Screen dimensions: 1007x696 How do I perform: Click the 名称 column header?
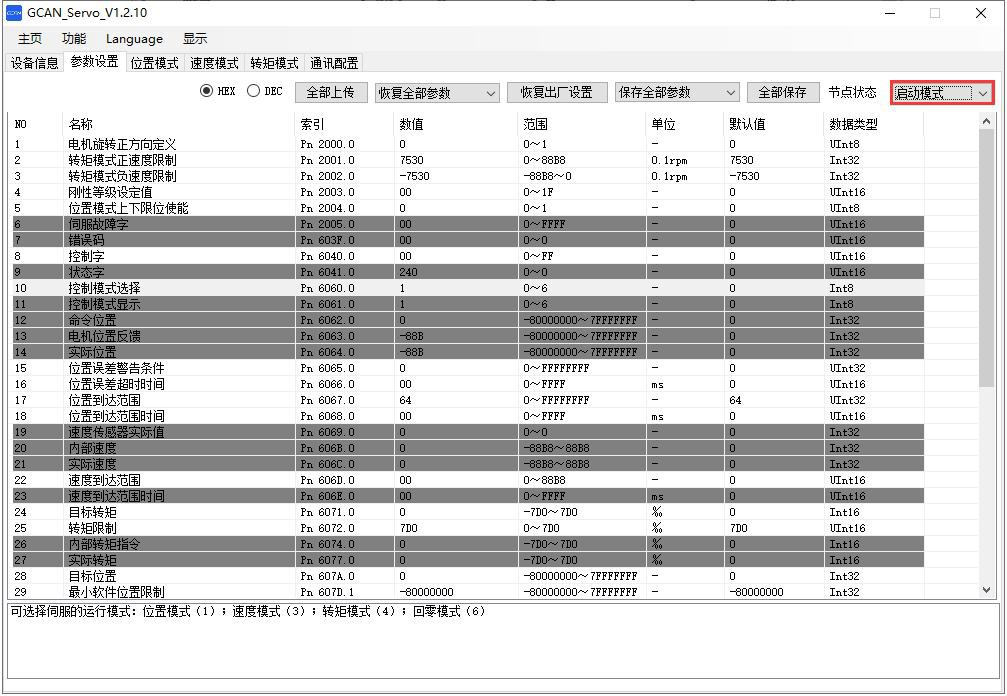pyautogui.click(x=80, y=124)
